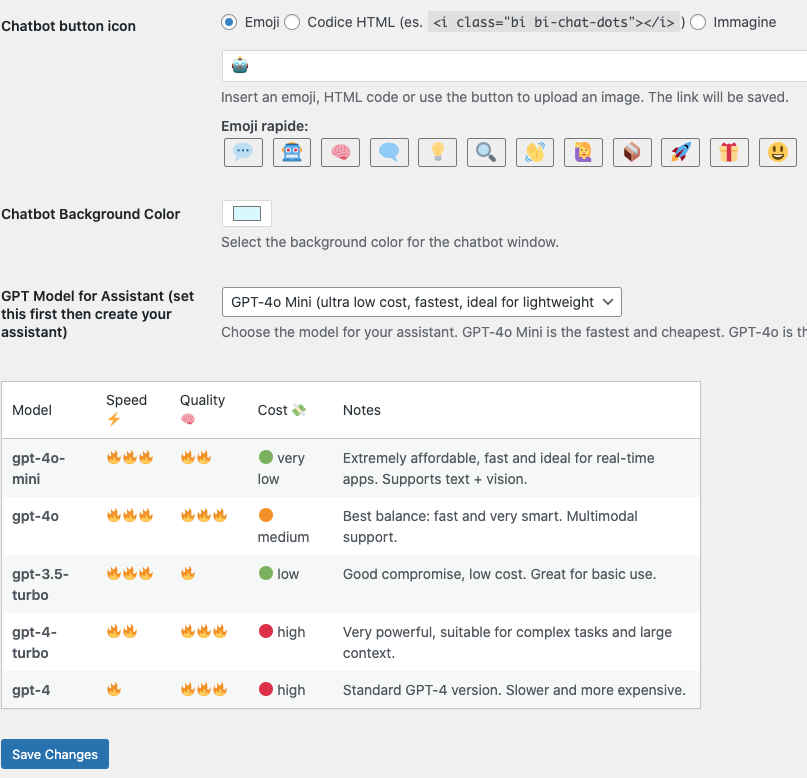
Task: Click the gpt-4 model name cell
Action: pyautogui.click(x=31, y=690)
